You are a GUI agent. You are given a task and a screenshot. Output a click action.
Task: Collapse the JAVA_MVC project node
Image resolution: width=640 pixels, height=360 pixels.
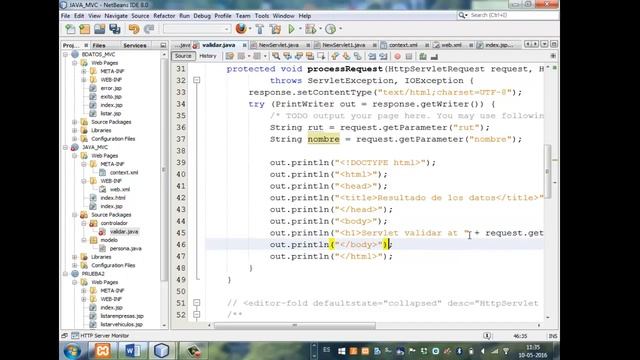(x=65, y=147)
